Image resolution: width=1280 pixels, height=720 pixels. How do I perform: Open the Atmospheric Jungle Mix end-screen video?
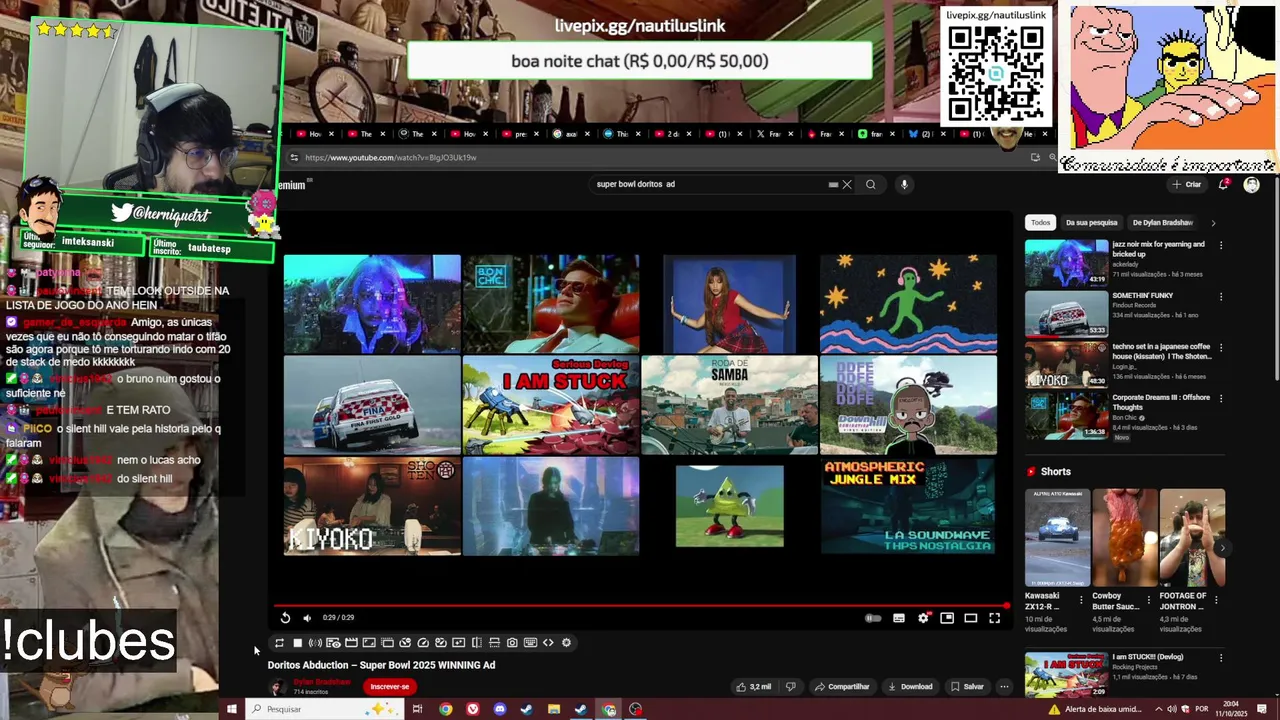click(908, 506)
